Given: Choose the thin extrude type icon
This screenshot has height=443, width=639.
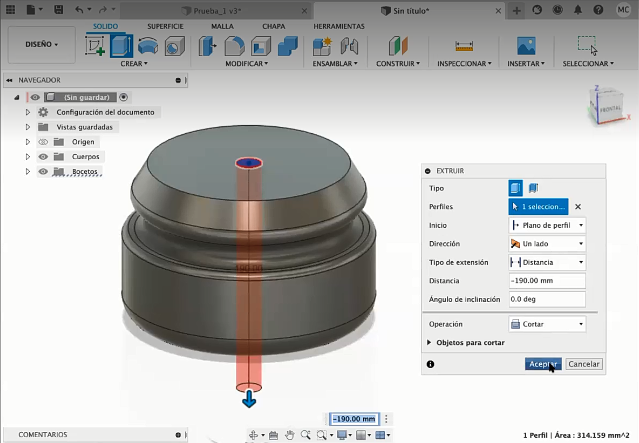Looking at the screenshot, I should pos(533,188).
